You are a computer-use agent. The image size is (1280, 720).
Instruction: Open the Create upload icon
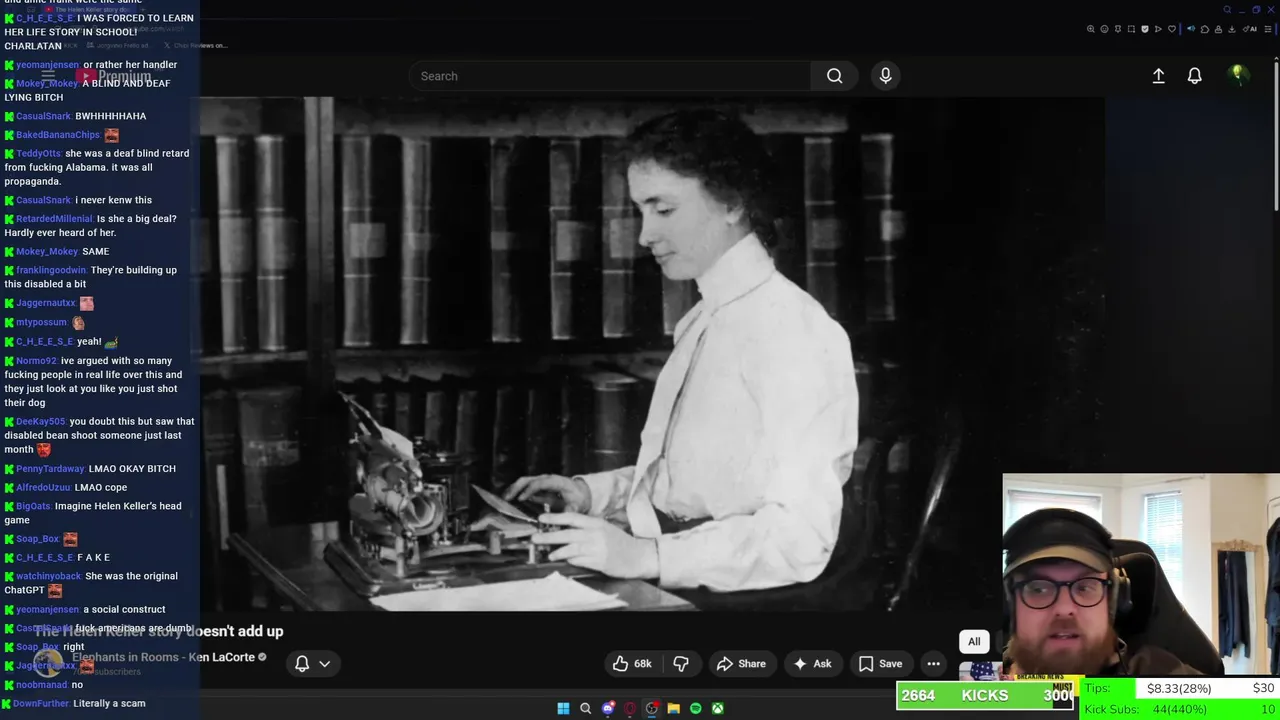(x=1158, y=76)
